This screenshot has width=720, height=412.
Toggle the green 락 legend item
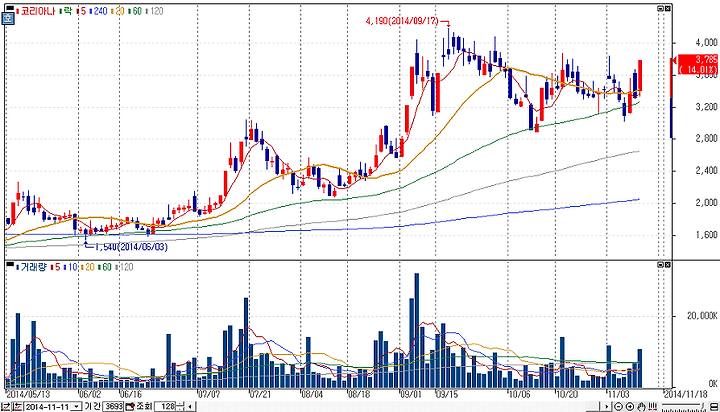pyautogui.click(x=66, y=11)
